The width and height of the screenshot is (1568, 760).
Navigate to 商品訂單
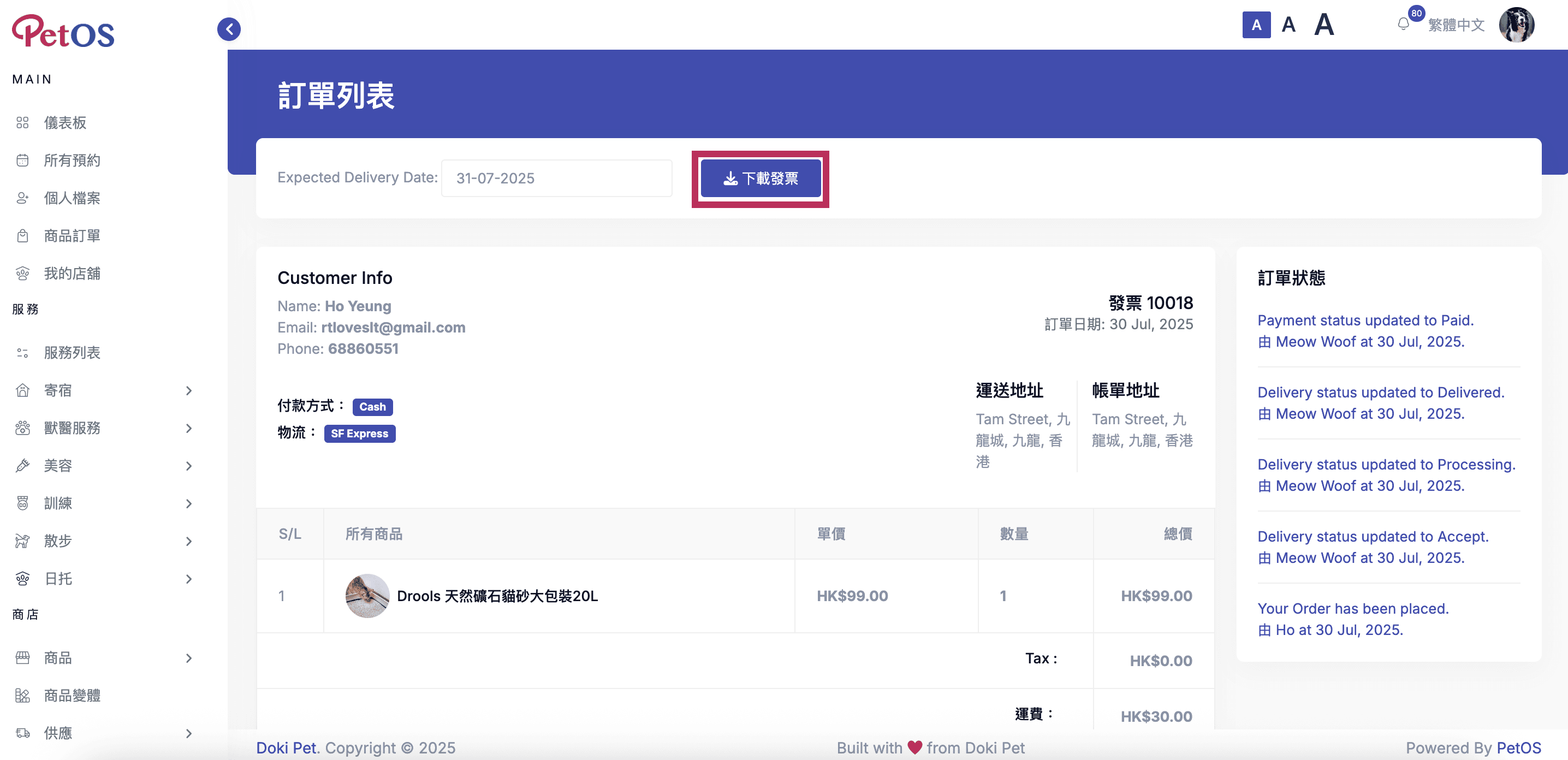coord(72,236)
